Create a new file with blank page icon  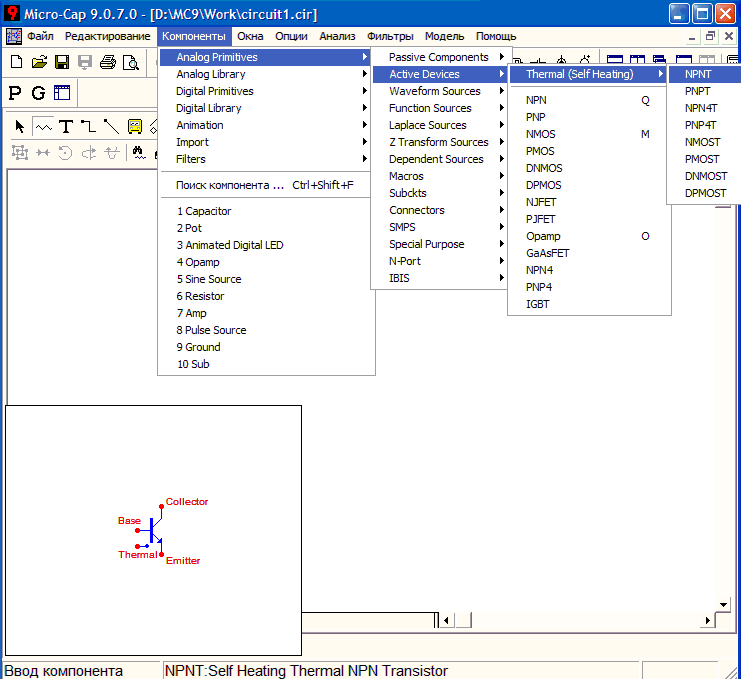(17, 62)
